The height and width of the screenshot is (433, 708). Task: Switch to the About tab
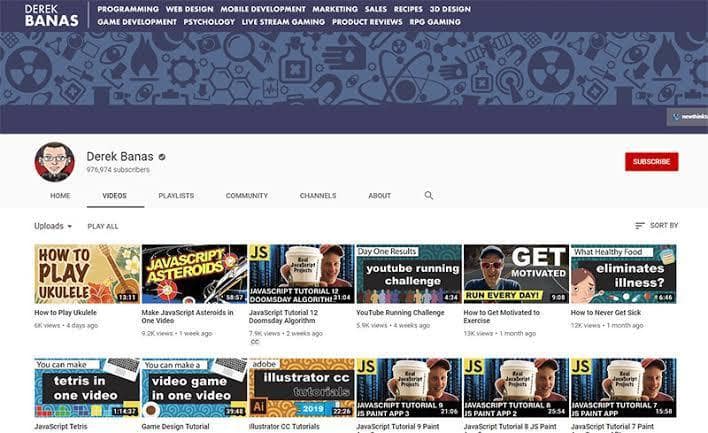coord(379,196)
